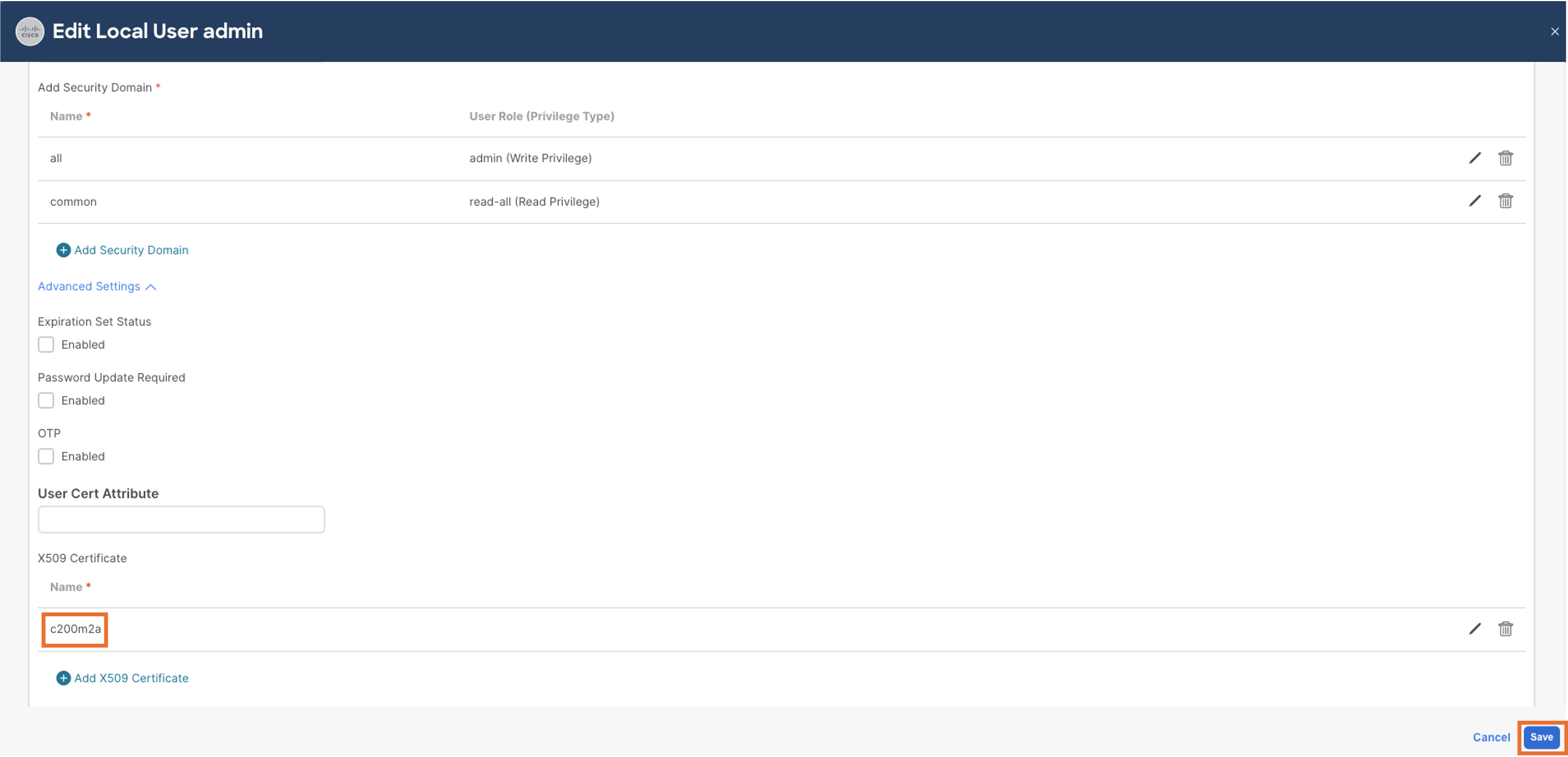
Task: Select the 'common' security domain name
Action: tap(73, 202)
